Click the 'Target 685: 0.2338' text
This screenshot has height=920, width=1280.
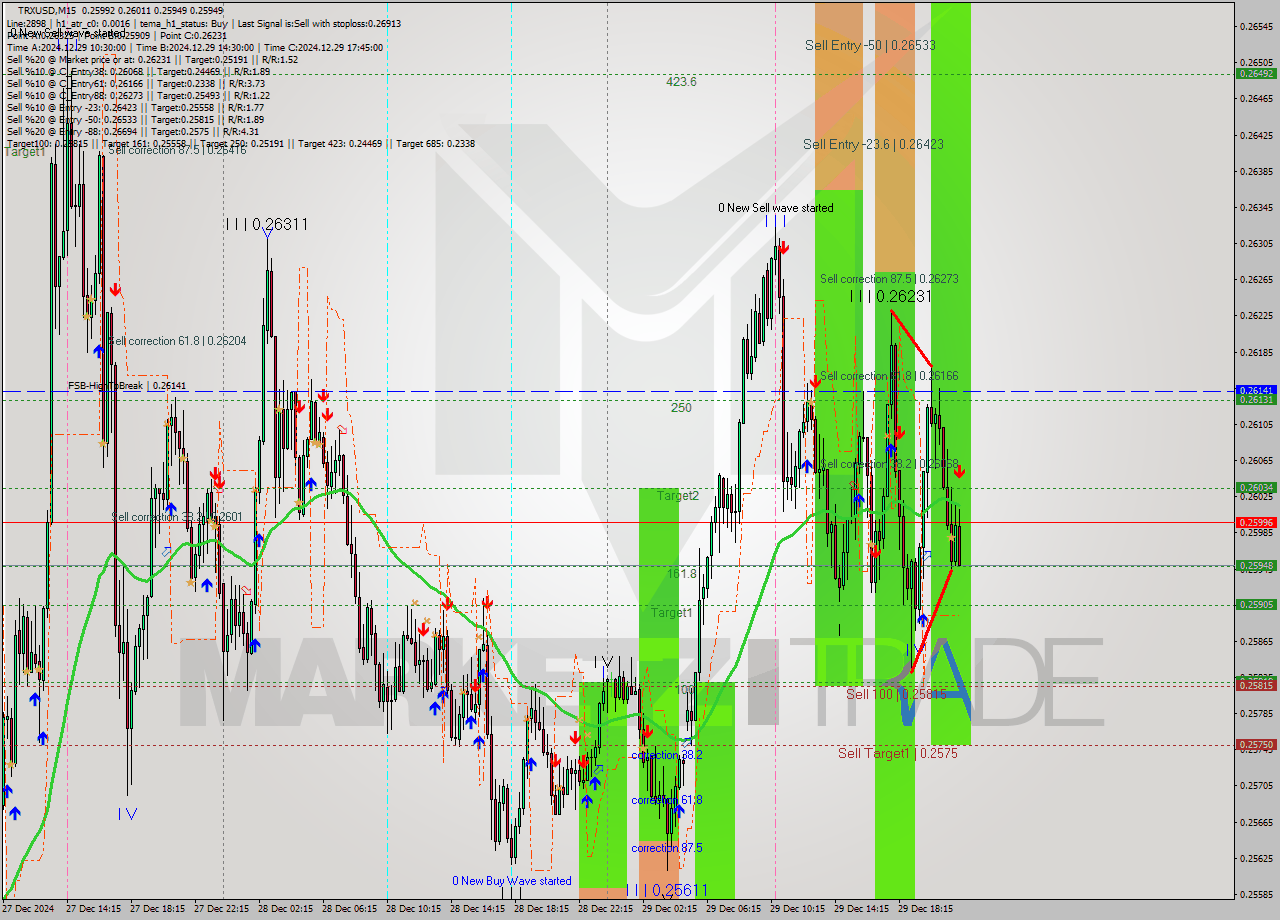pos(435,144)
